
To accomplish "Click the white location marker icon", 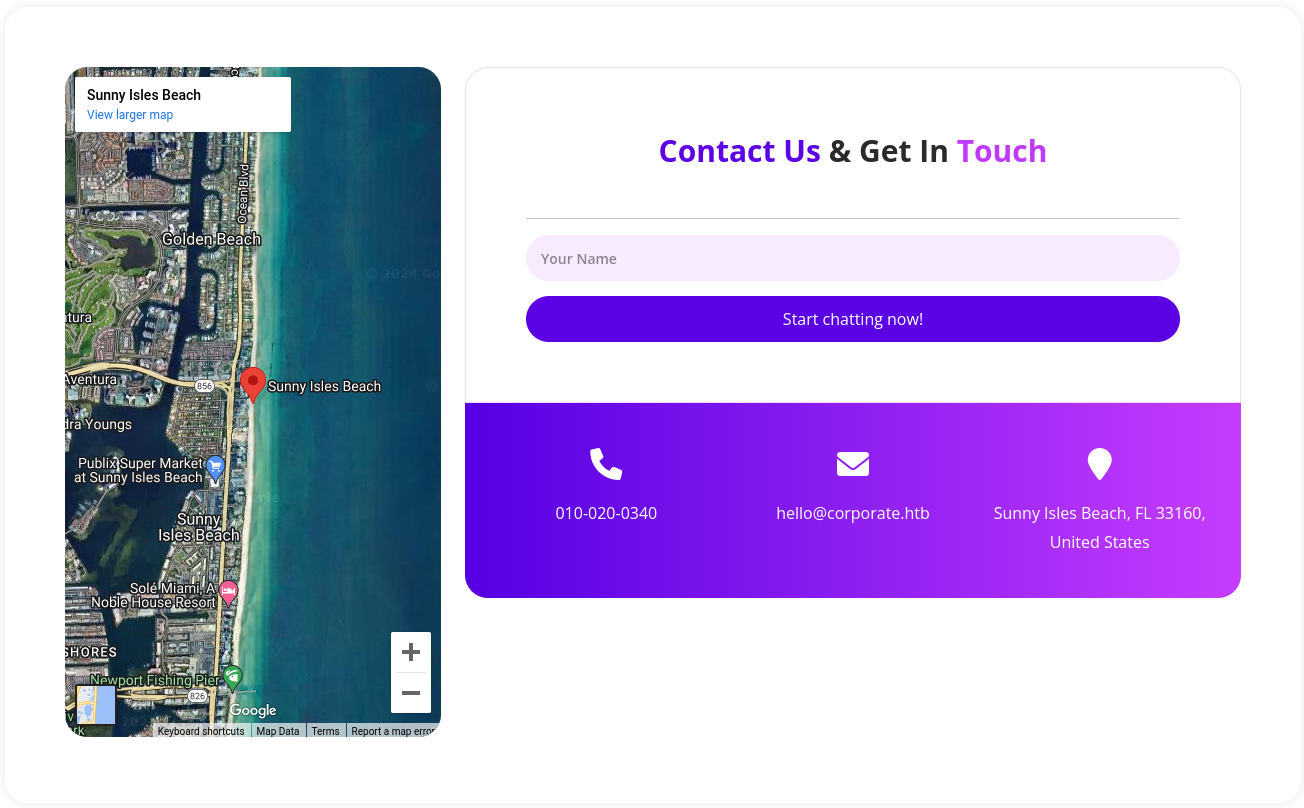I will 1099,464.
